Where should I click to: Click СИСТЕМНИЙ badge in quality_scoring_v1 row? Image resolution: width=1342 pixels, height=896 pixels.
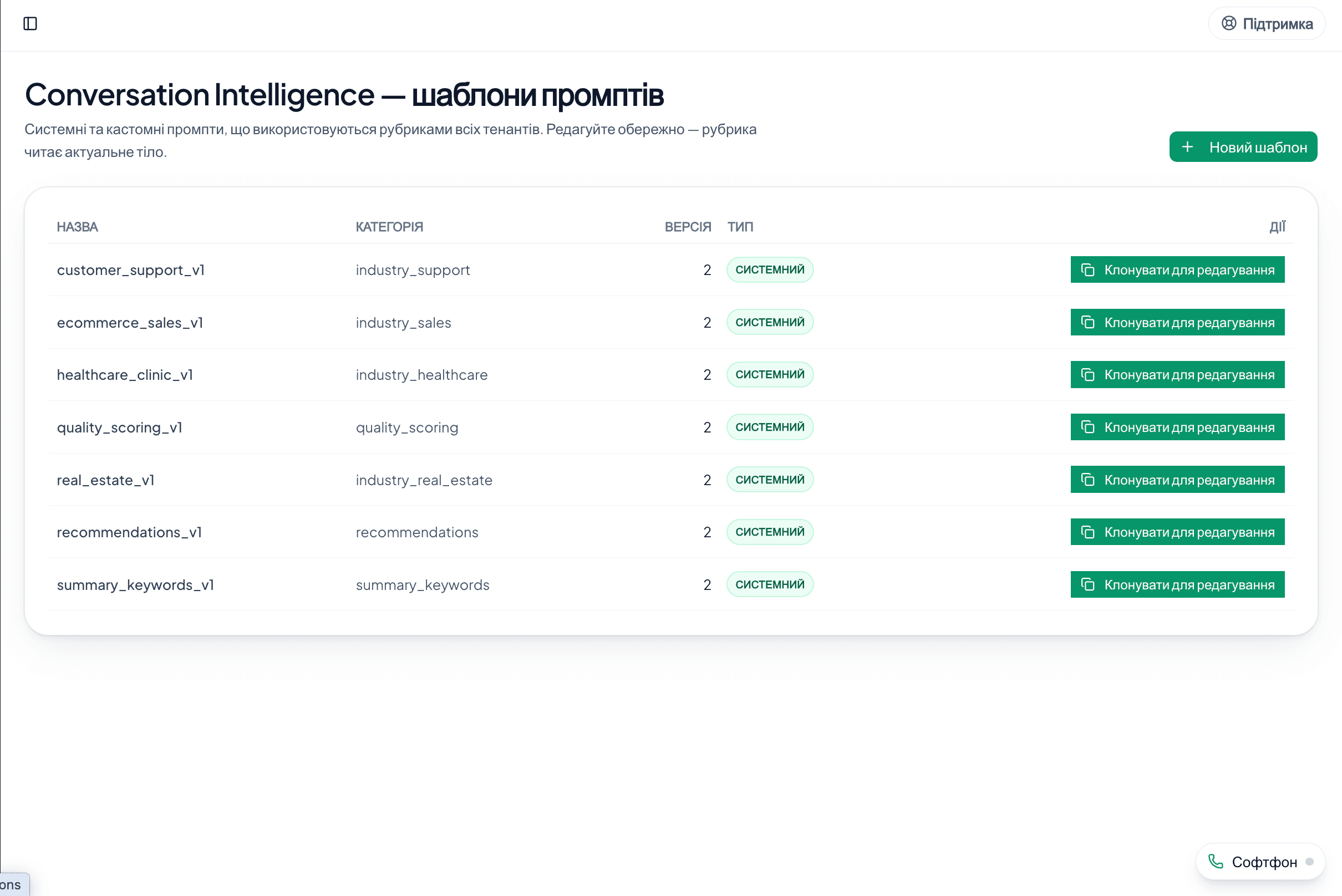770,427
